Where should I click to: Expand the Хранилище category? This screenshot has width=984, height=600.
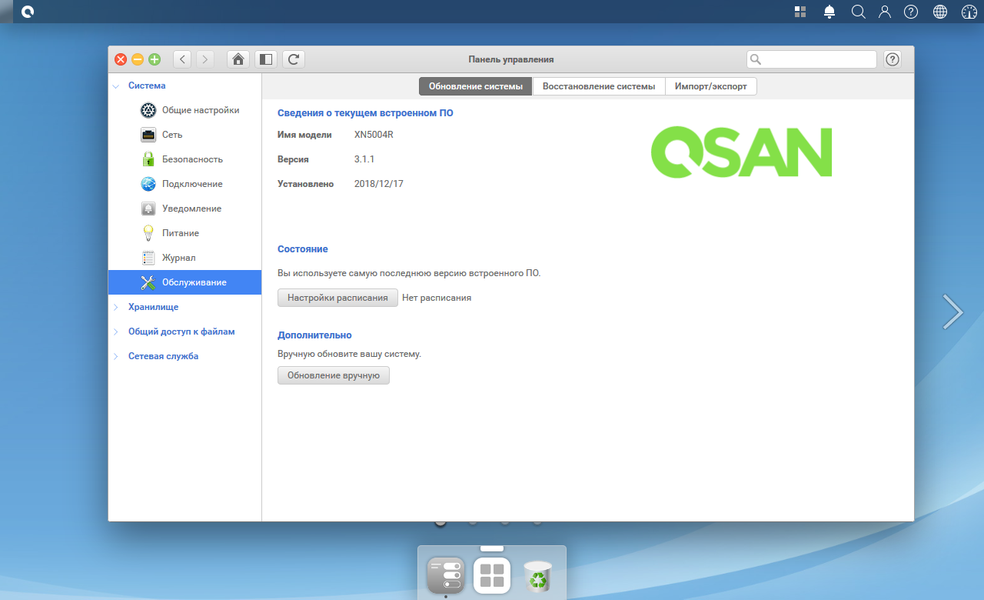(116, 307)
